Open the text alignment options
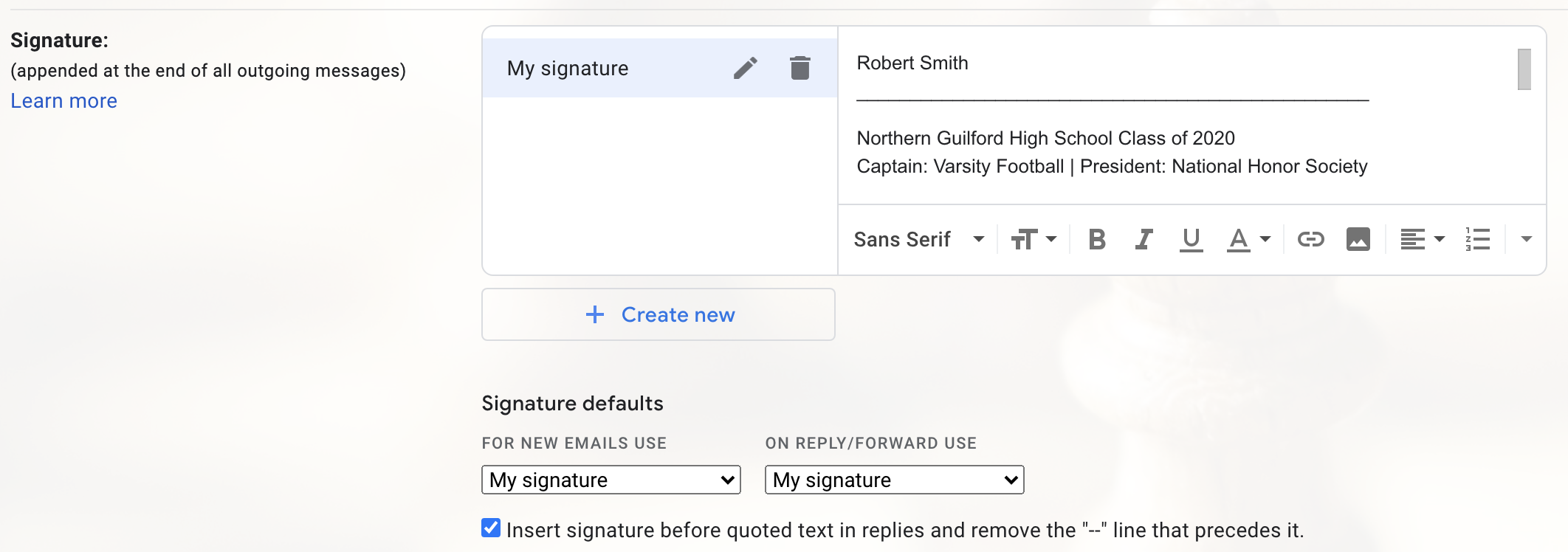The image size is (1568, 552). pos(1422,239)
